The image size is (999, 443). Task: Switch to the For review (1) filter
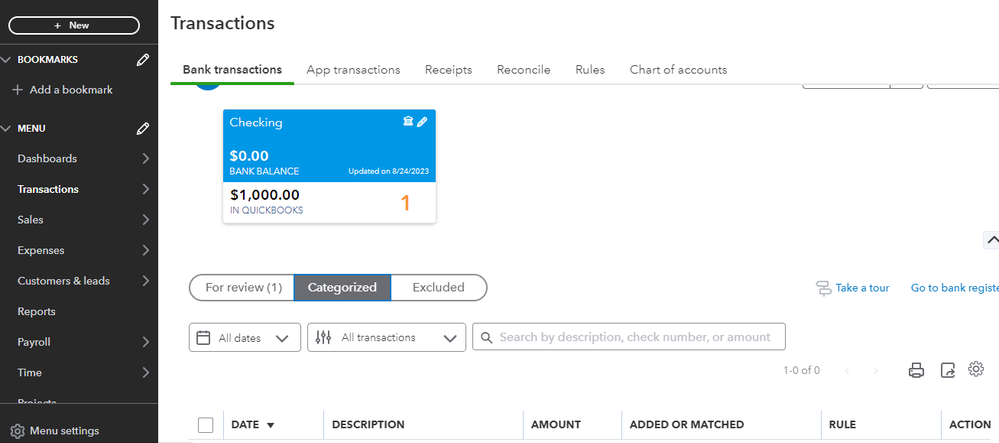pyautogui.click(x=243, y=288)
